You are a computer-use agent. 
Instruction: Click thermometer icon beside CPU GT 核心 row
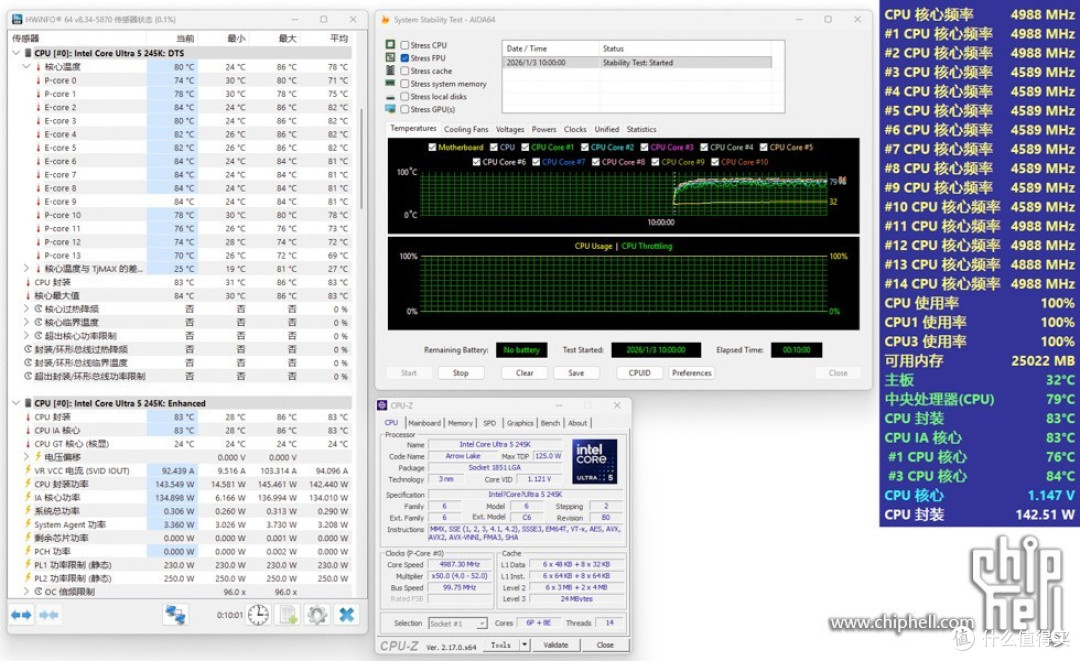tap(28, 444)
